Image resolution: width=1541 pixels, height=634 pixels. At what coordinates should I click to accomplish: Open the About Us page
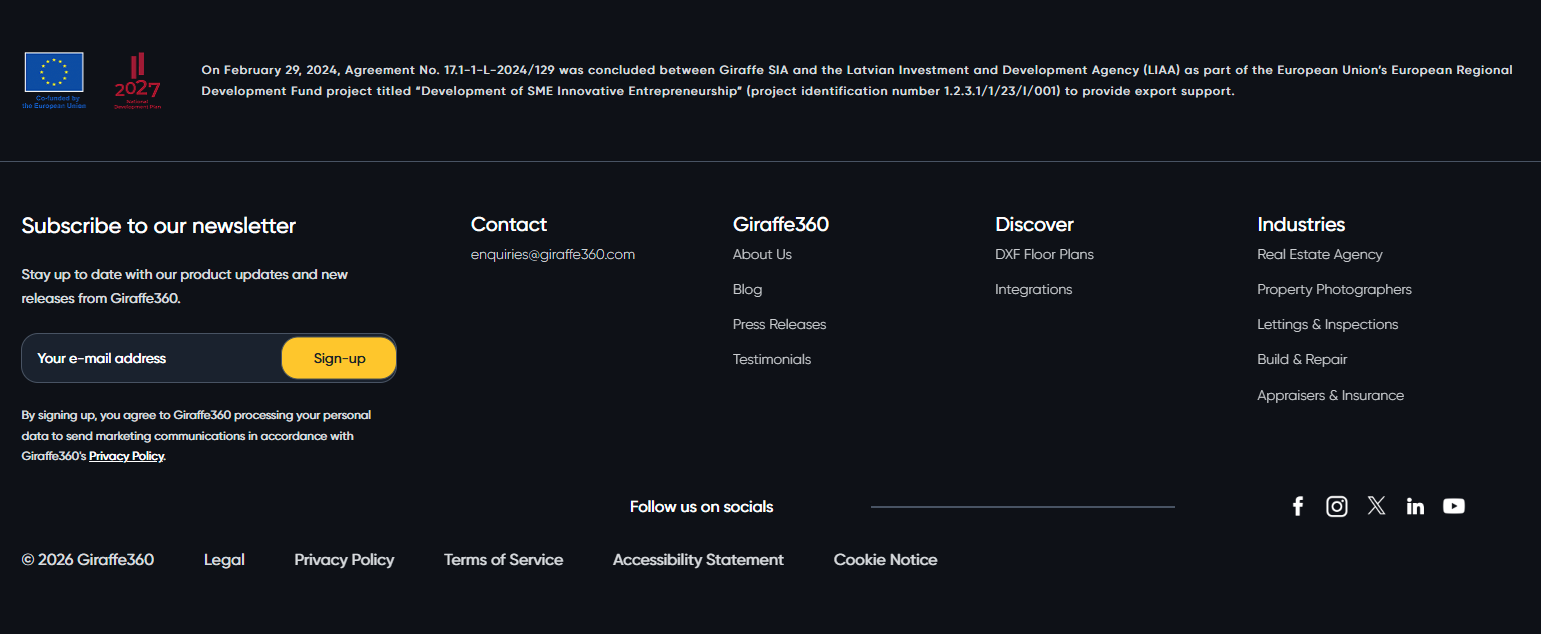[x=762, y=254]
